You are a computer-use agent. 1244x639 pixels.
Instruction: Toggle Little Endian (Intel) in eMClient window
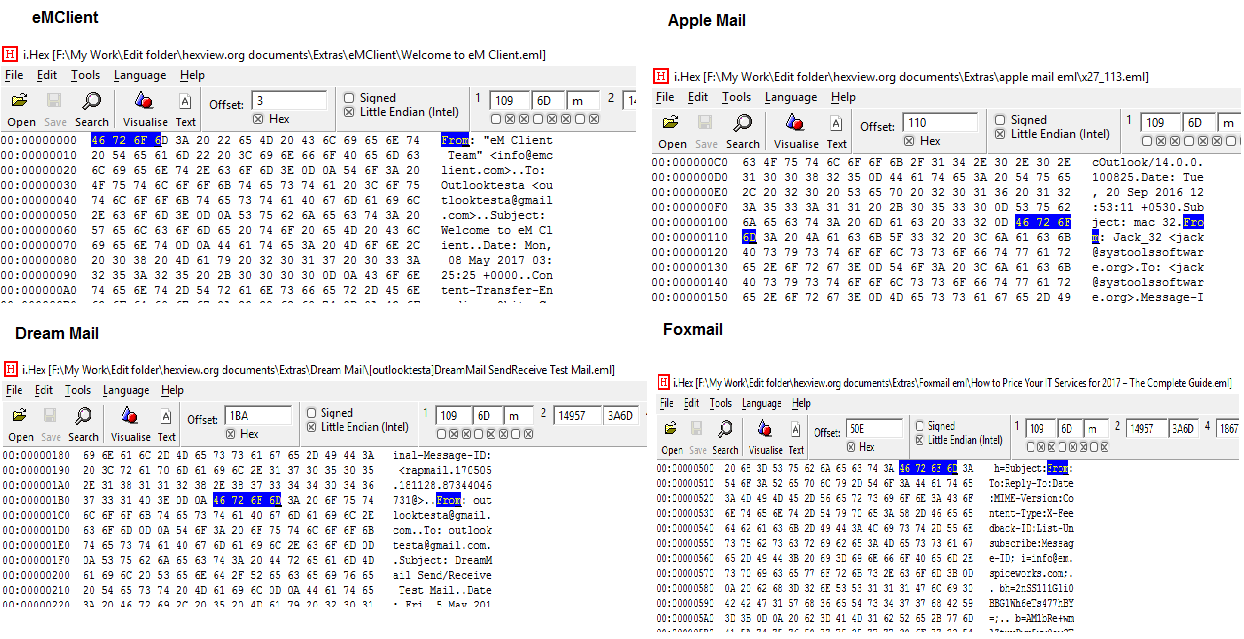tap(349, 112)
